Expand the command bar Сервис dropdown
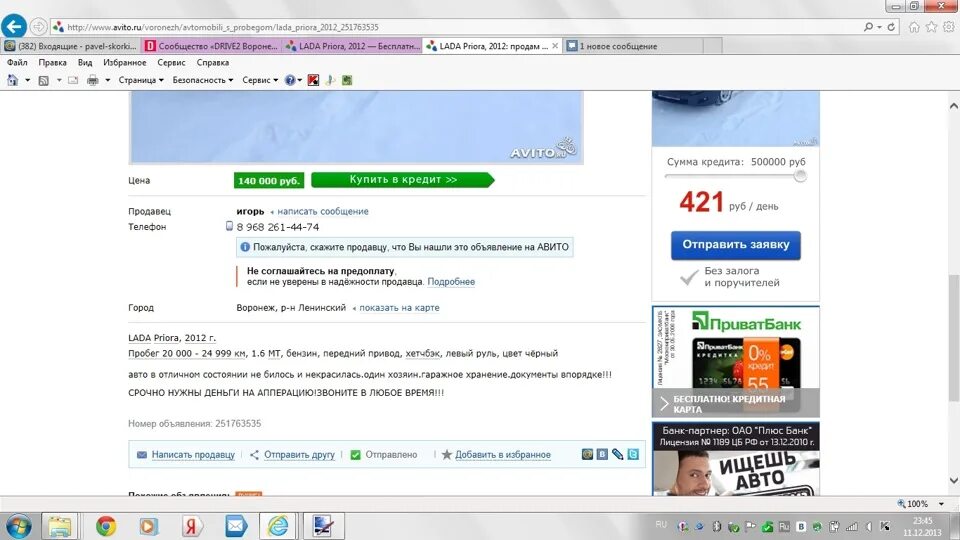Viewport: 960px width, 540px height. 260,80
